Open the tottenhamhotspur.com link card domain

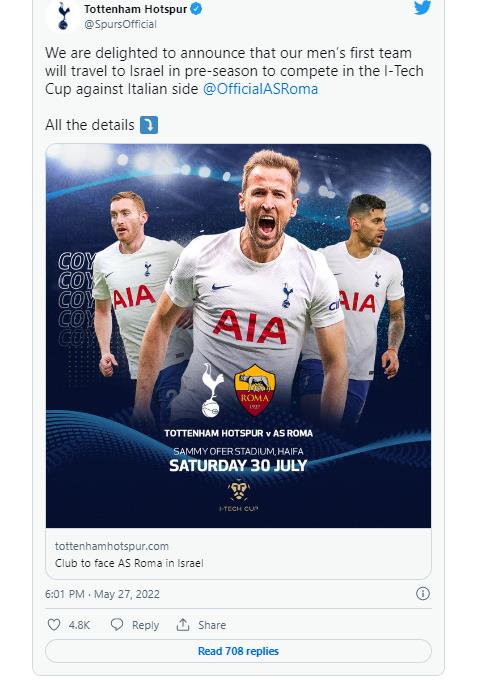112,546
